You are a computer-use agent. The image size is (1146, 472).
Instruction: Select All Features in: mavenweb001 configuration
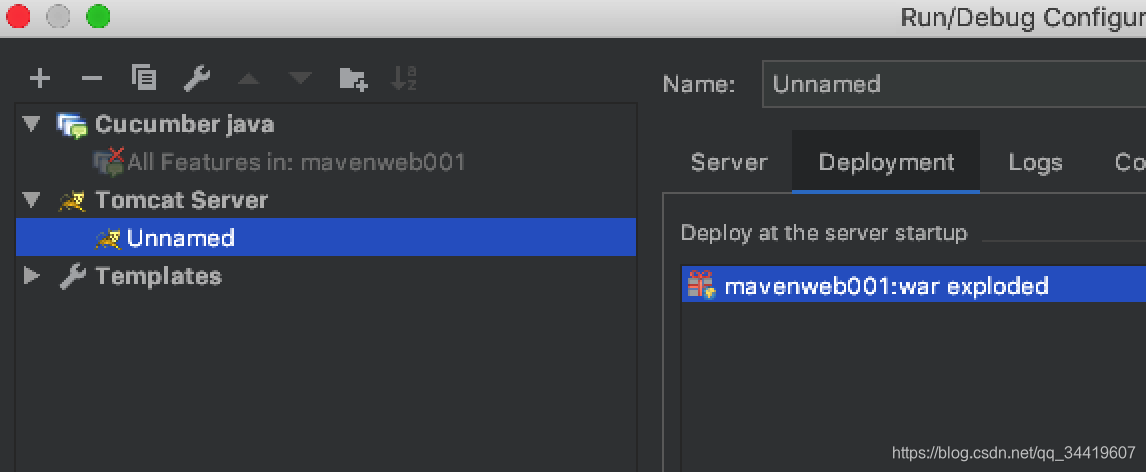pos(296,162)
